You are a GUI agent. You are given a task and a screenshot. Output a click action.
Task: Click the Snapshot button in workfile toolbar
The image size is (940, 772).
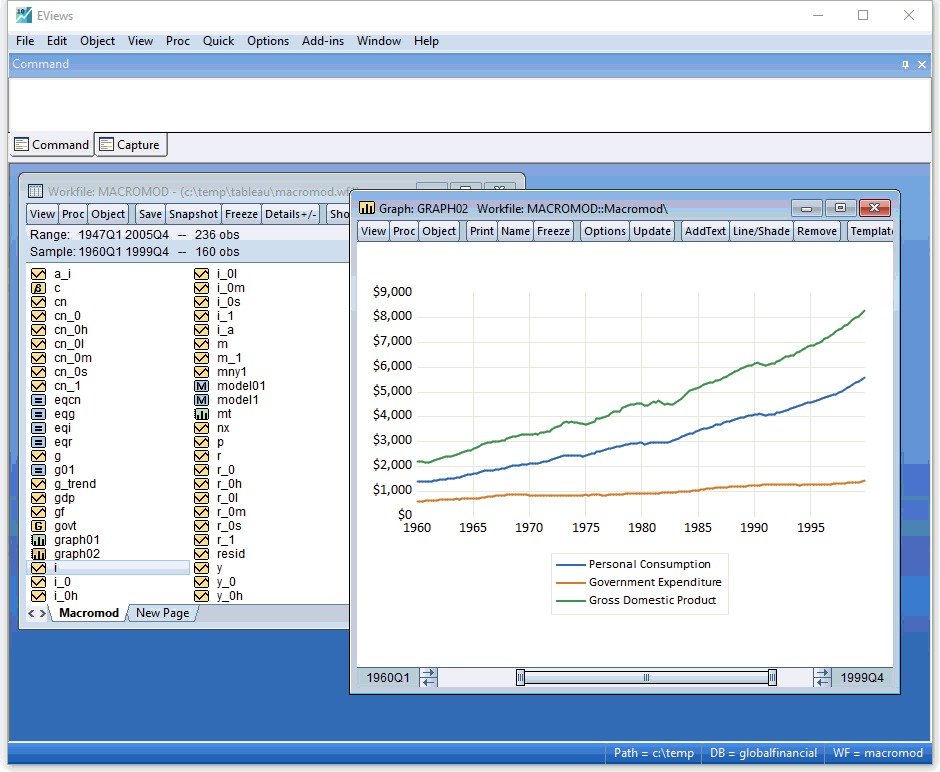(193, 214)
